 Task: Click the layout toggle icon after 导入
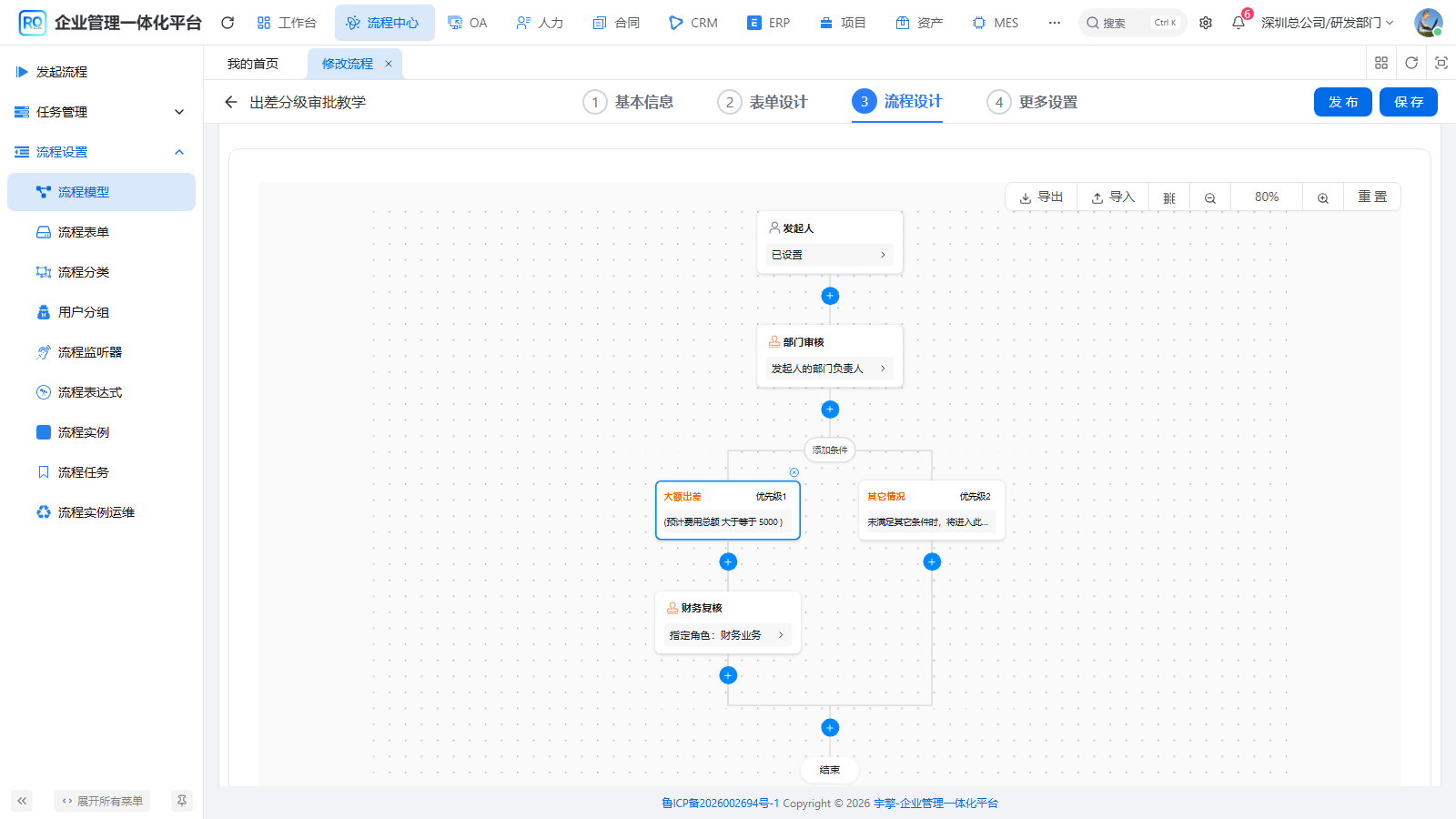point(1169,197)
